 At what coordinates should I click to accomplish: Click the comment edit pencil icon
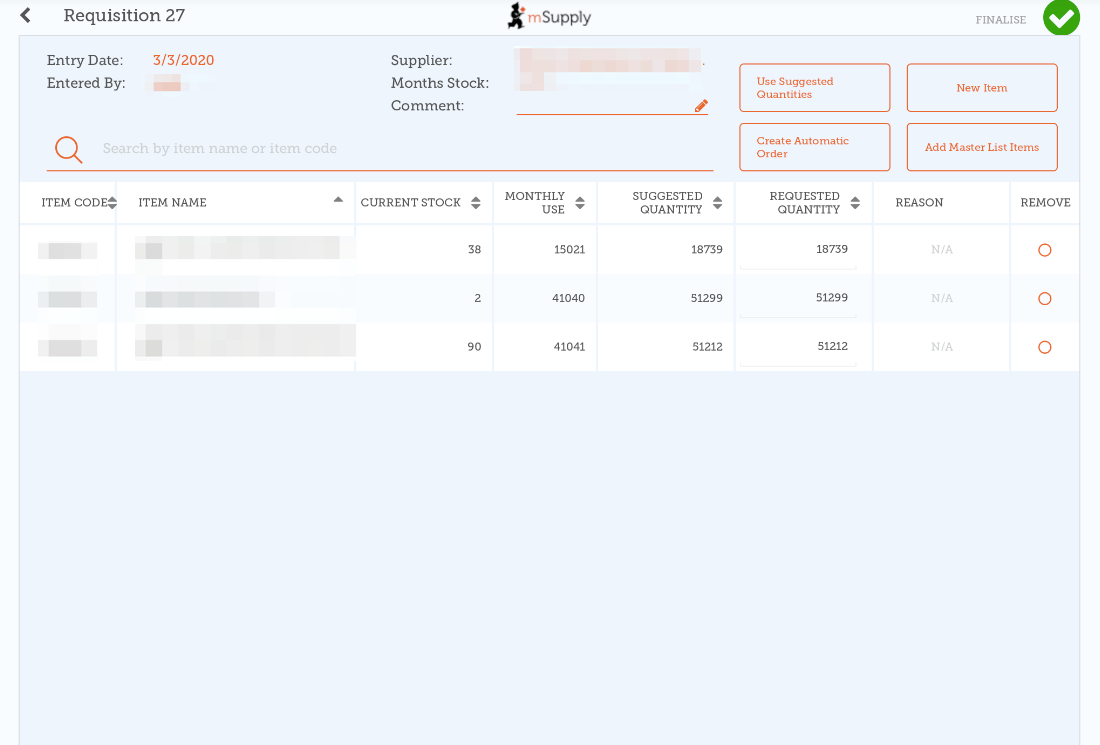click(x=701, y=106)
